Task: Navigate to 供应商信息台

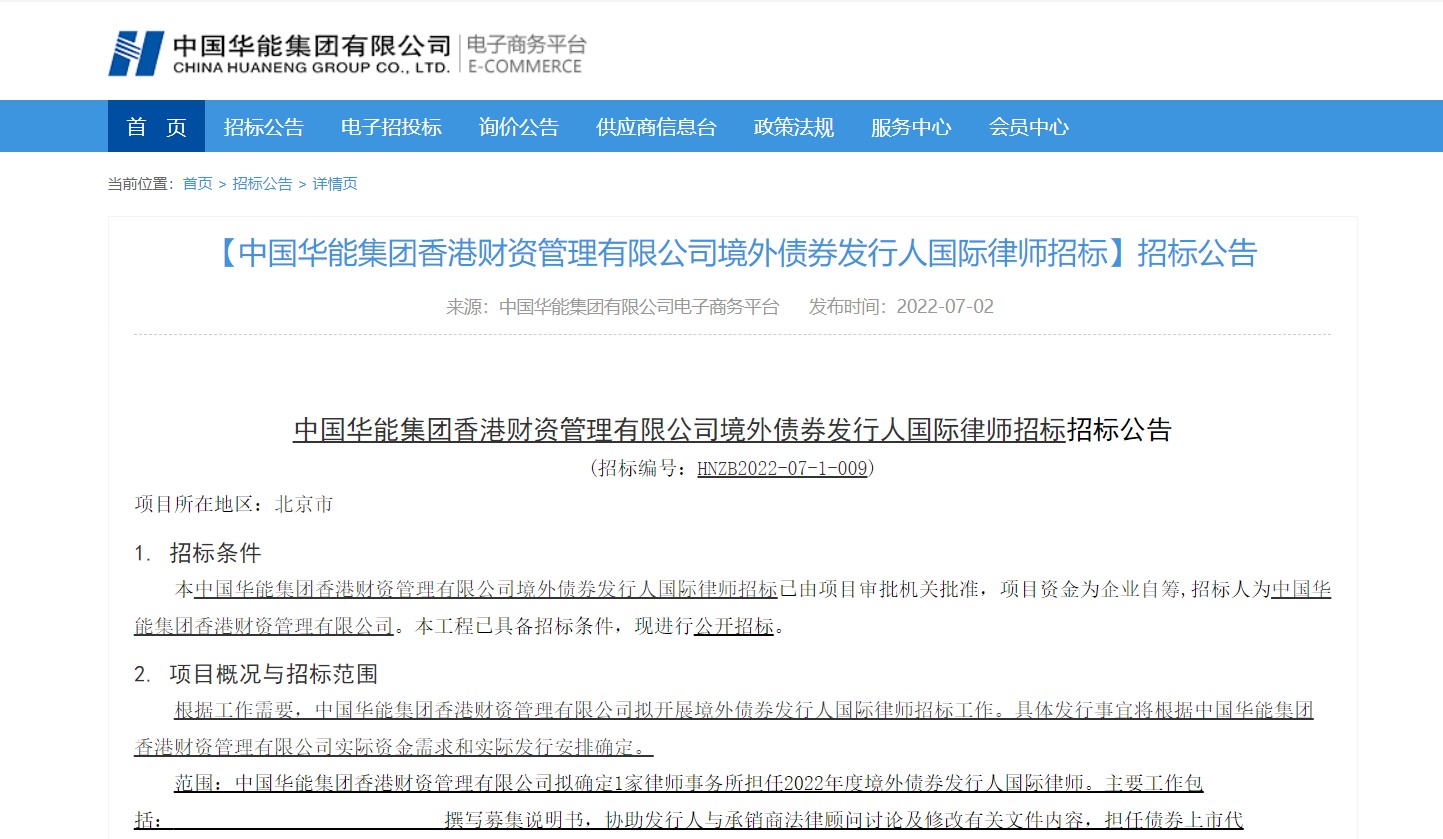Action: (656, 127)
